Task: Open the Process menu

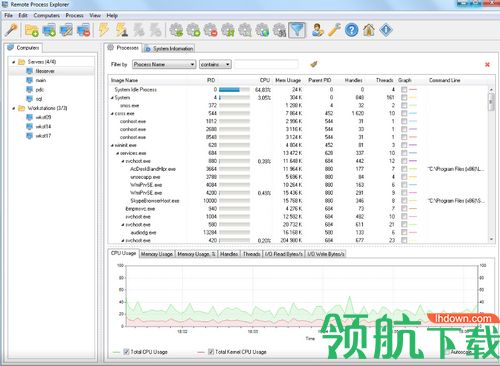Action: 75,16
